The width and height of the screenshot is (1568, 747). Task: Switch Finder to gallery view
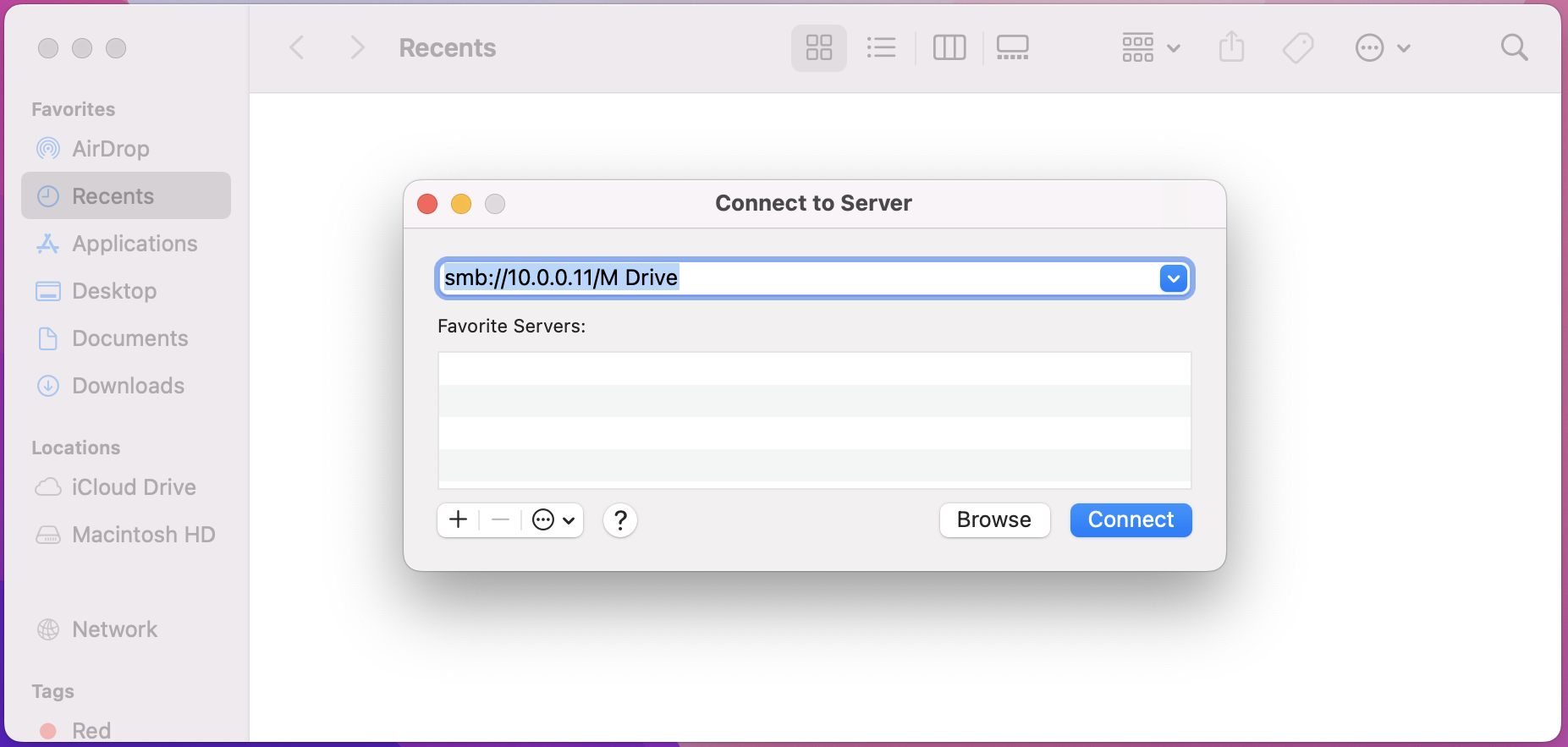1012,47
